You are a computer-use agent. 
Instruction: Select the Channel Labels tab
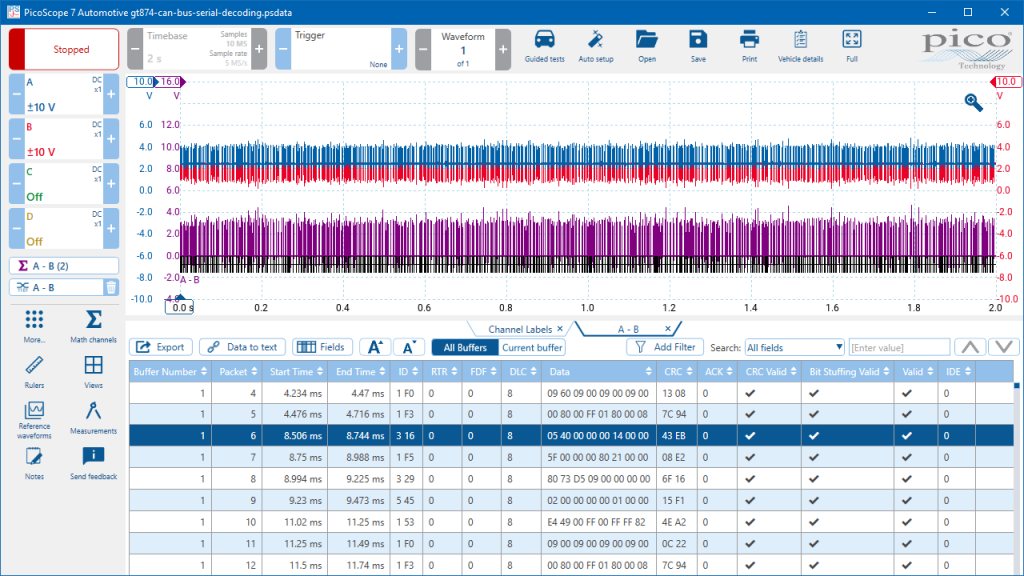pos(518,328)
